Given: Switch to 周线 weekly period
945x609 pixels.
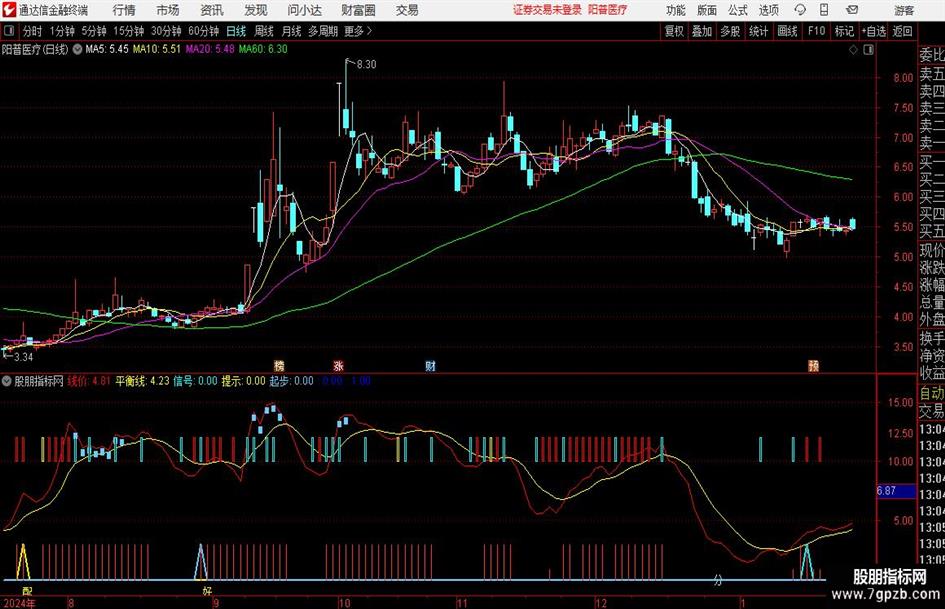Looking at the screenshot, I should tap(264, 31).
